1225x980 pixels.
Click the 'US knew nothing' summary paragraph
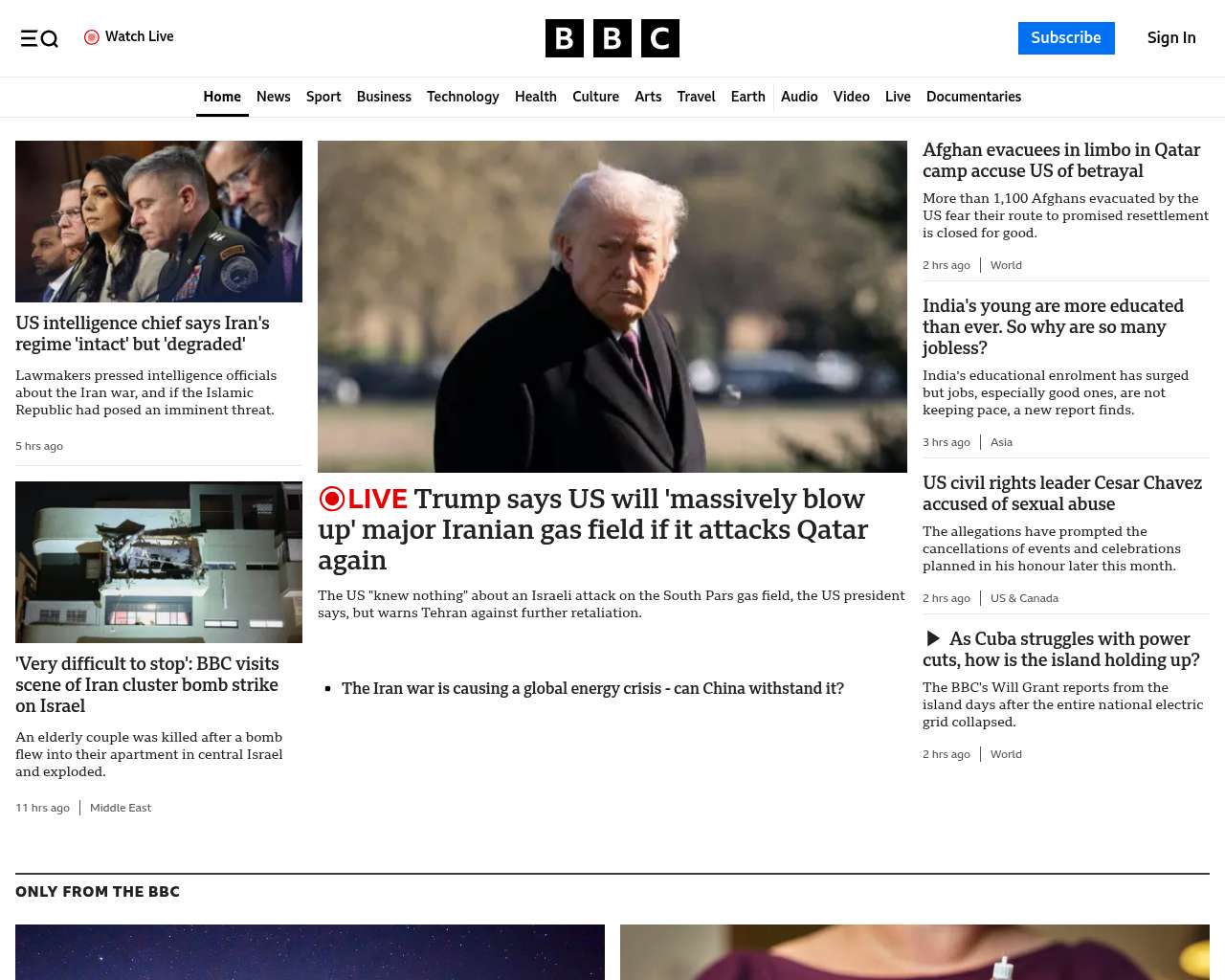612,604
